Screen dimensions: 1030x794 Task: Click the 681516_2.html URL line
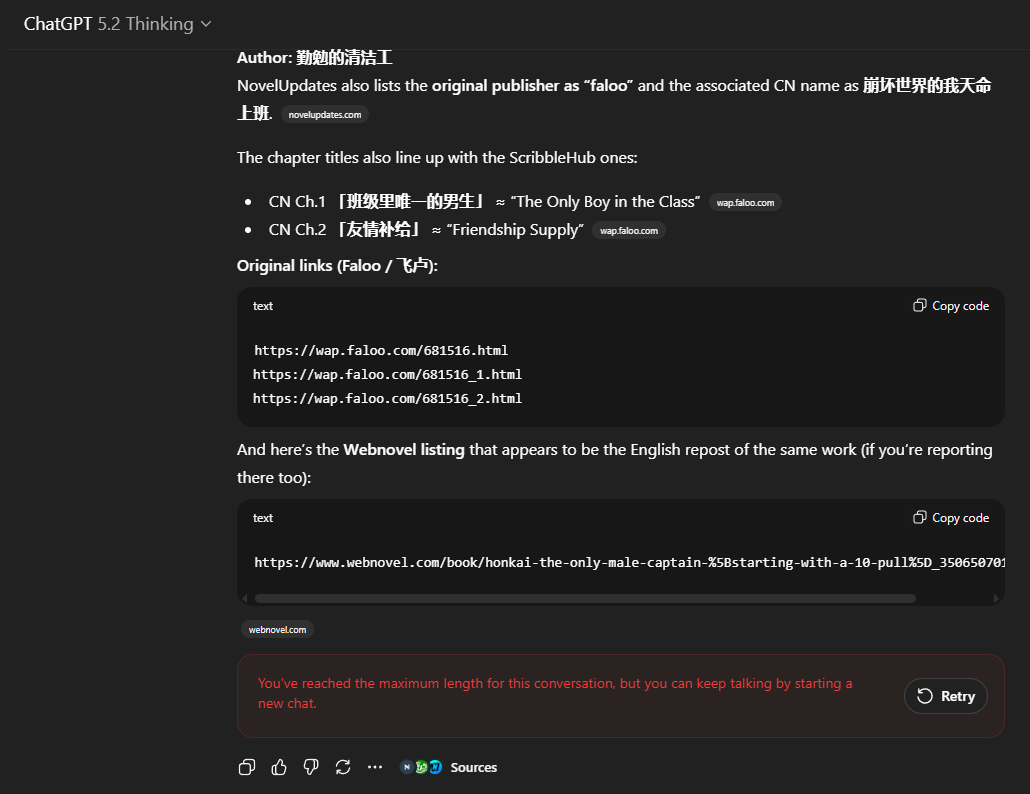[387, 398]
